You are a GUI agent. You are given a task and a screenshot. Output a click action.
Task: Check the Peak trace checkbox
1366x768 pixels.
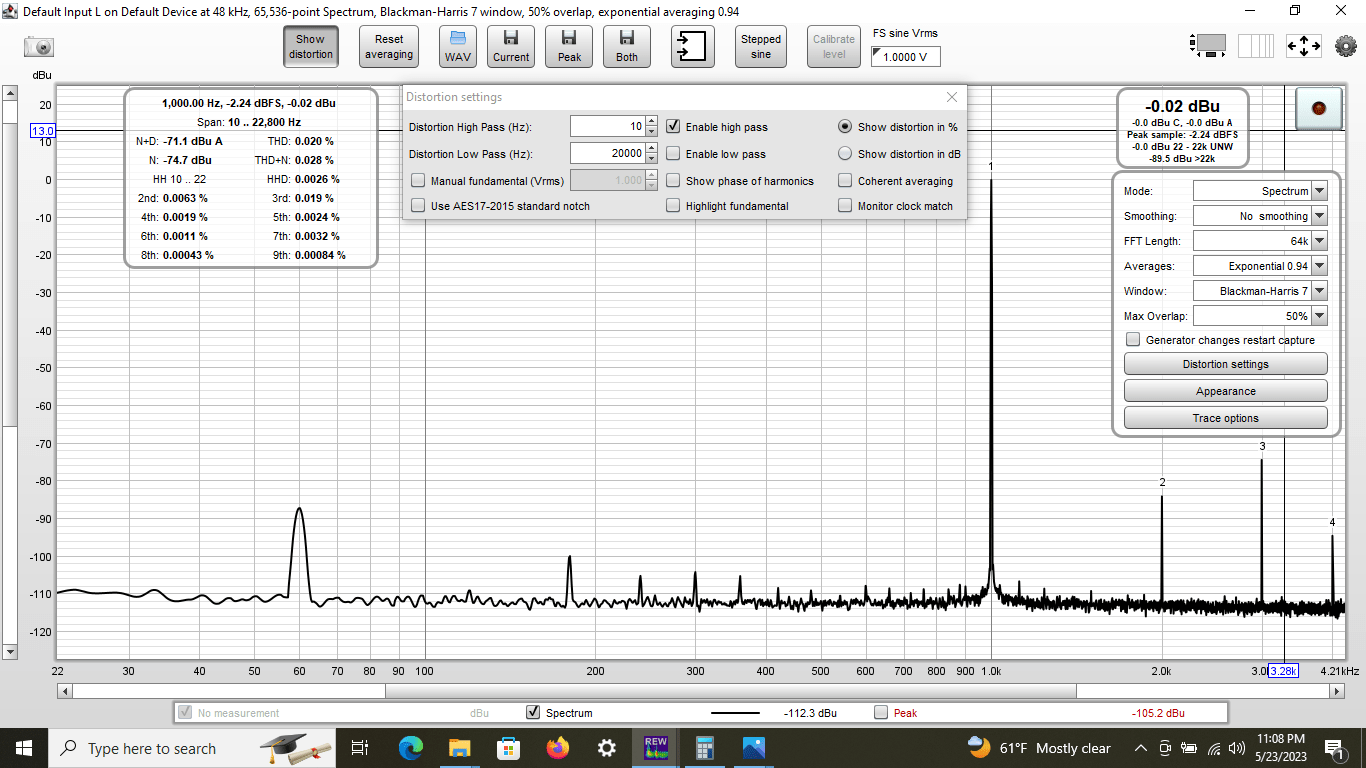[x=881, y=713]
